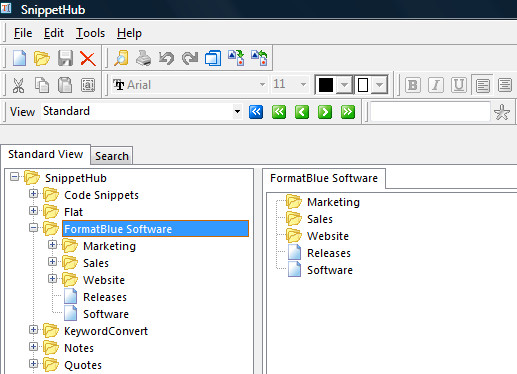Expand the KeywordConvert folder
517x374 pixels.
(33, 330)
